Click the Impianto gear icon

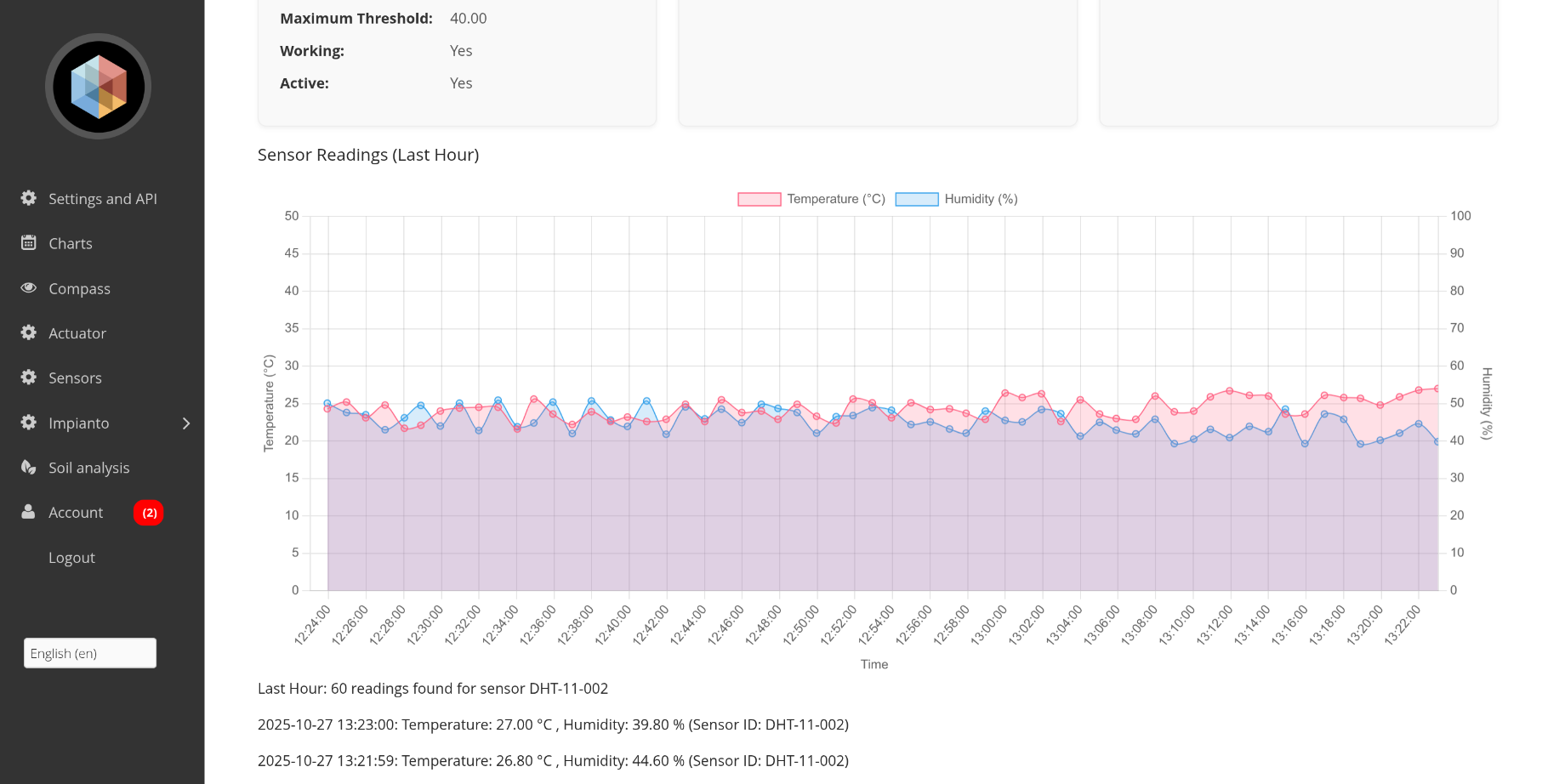click(28, 422)
